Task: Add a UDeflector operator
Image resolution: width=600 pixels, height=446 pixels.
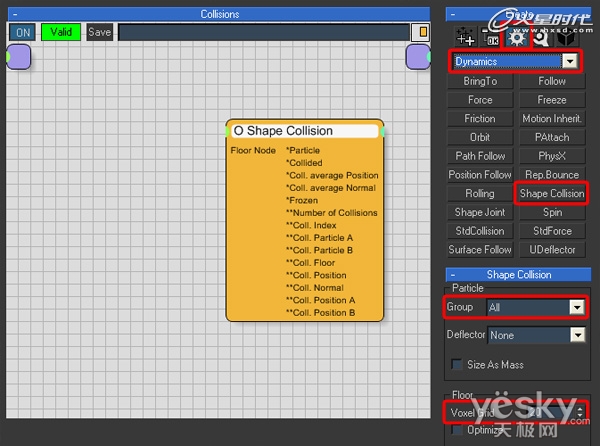Action: (x=552, y=250)
